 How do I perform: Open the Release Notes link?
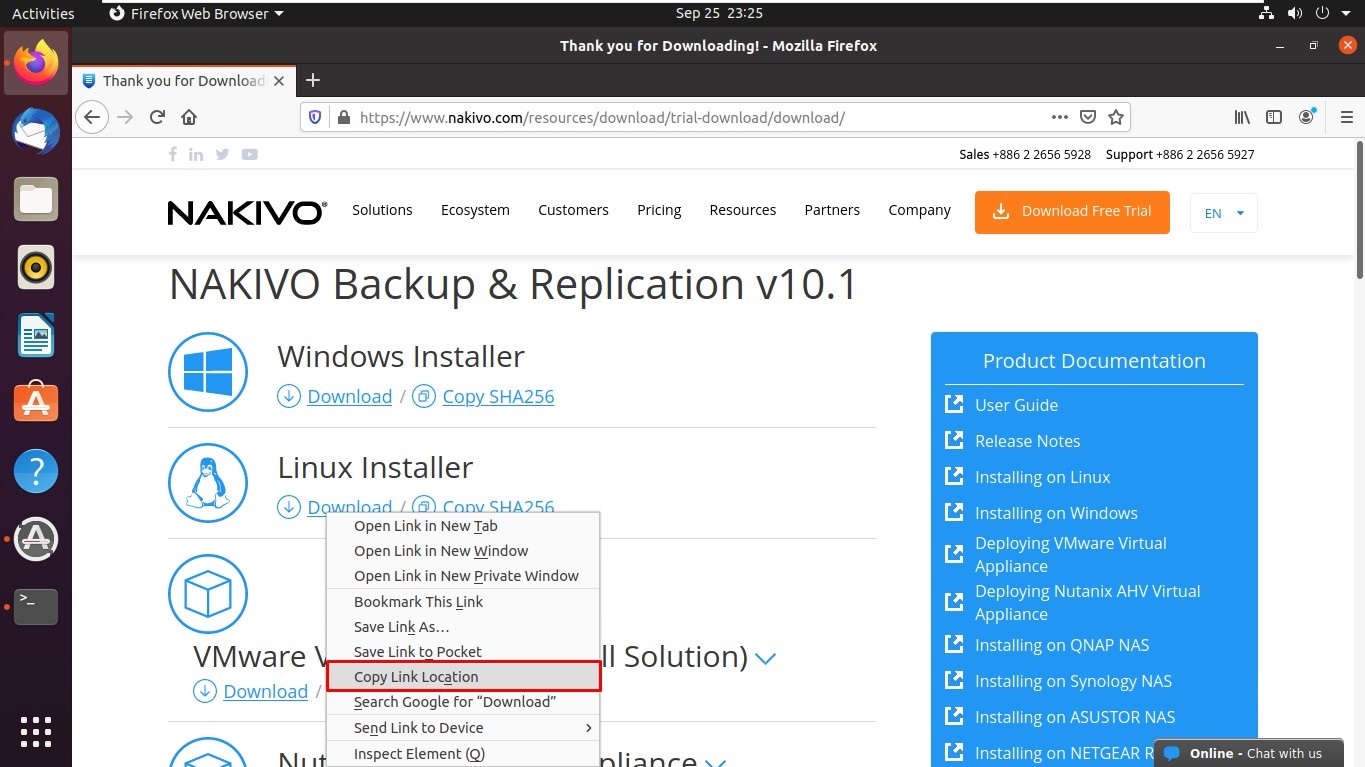[x=1027, y=441]
